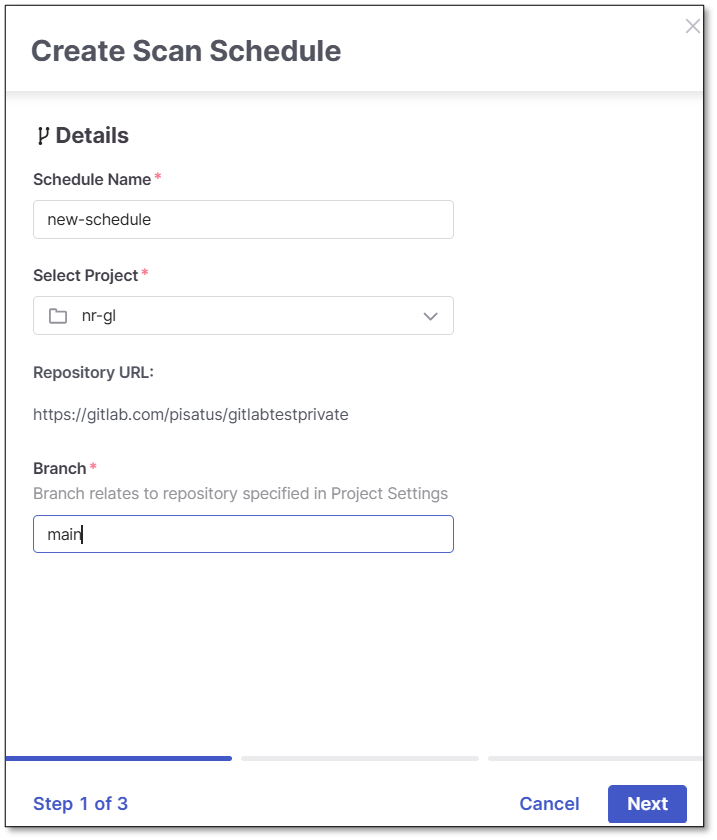Image resolution: width=717 pixels, height=840 pixels.
Task: Click the folder icon in project selector
Action: 58,316
